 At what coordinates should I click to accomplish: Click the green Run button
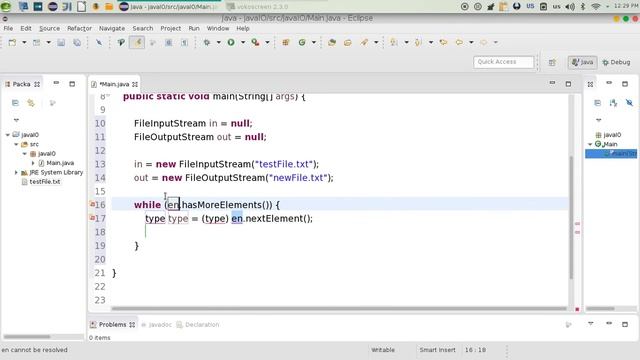(x=231, y=42)
